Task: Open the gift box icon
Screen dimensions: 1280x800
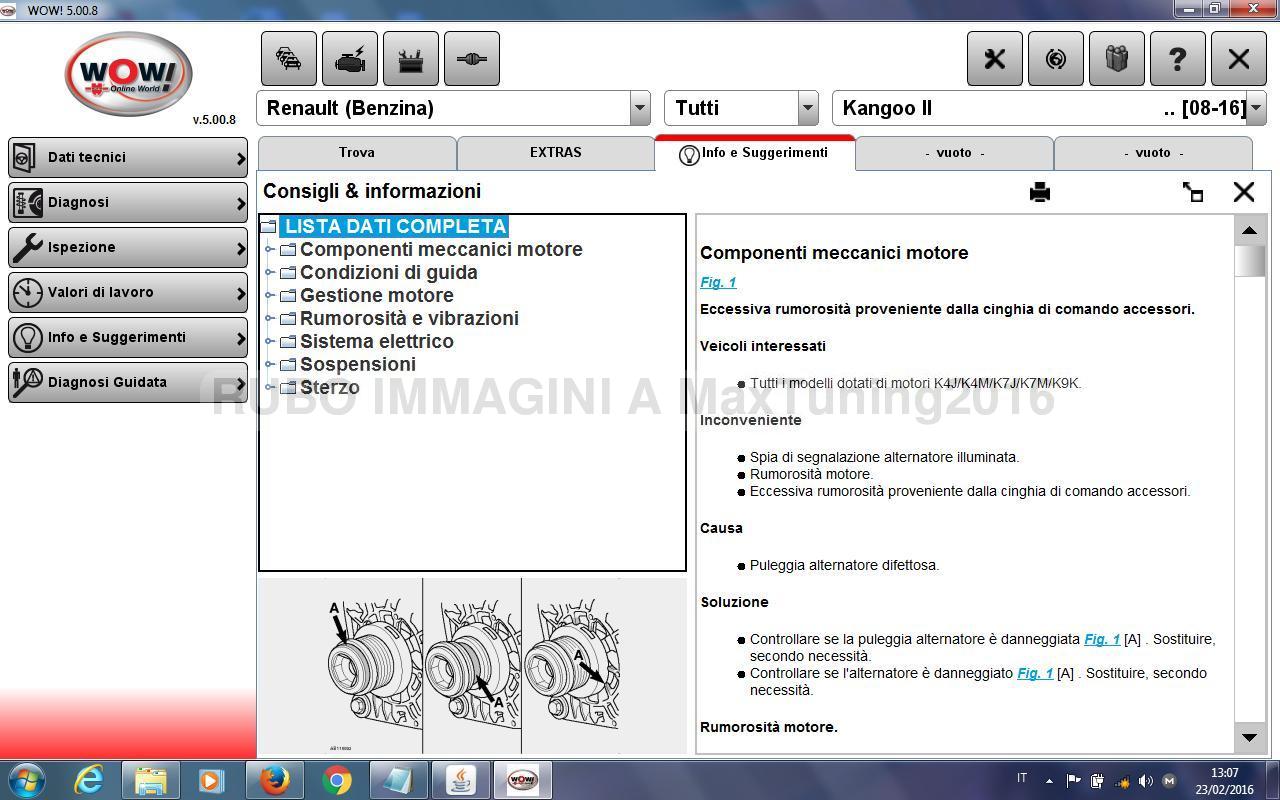Action: click(x=1117, y=59)
